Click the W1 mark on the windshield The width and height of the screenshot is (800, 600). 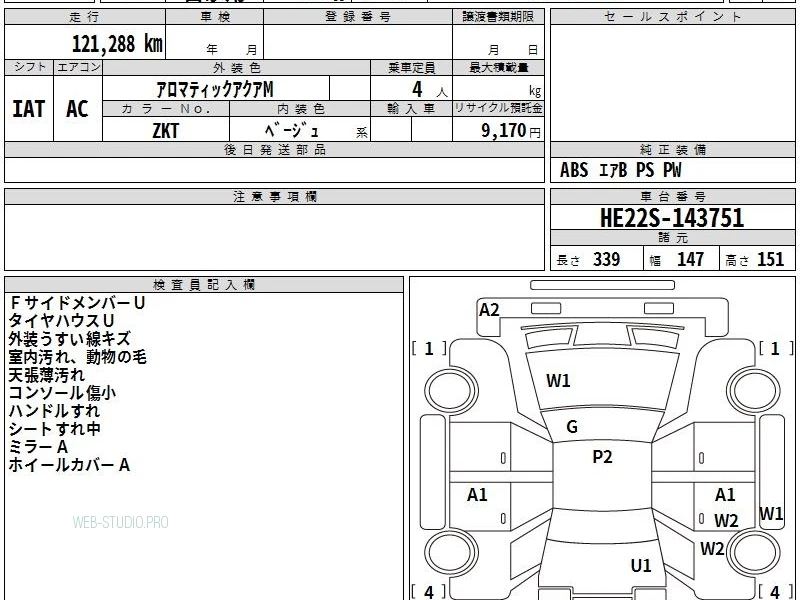tap(558, 381)
